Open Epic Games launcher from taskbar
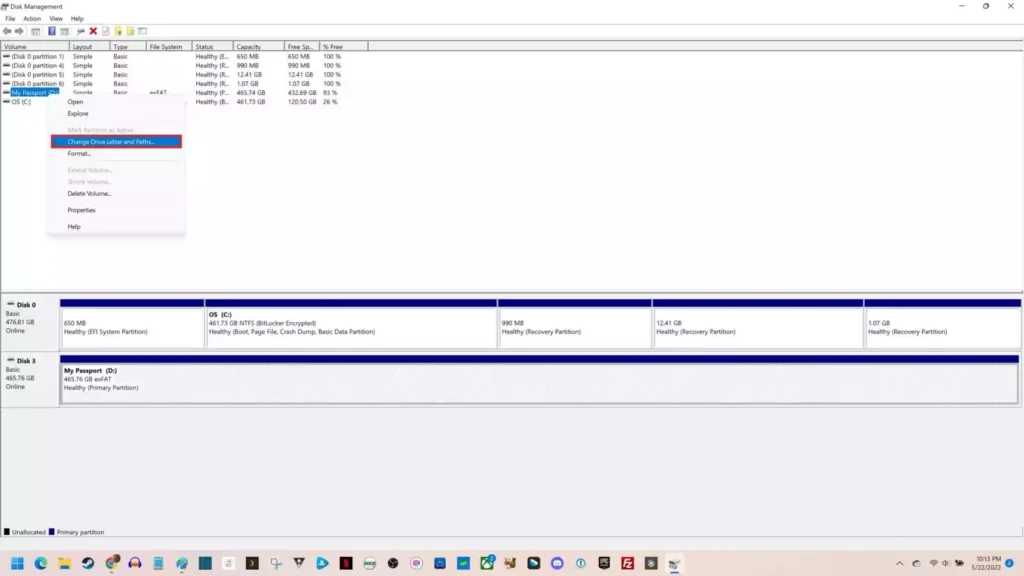Image resolution: width=1024 pixels, height=576 pixels. click(x=604, y=563)
